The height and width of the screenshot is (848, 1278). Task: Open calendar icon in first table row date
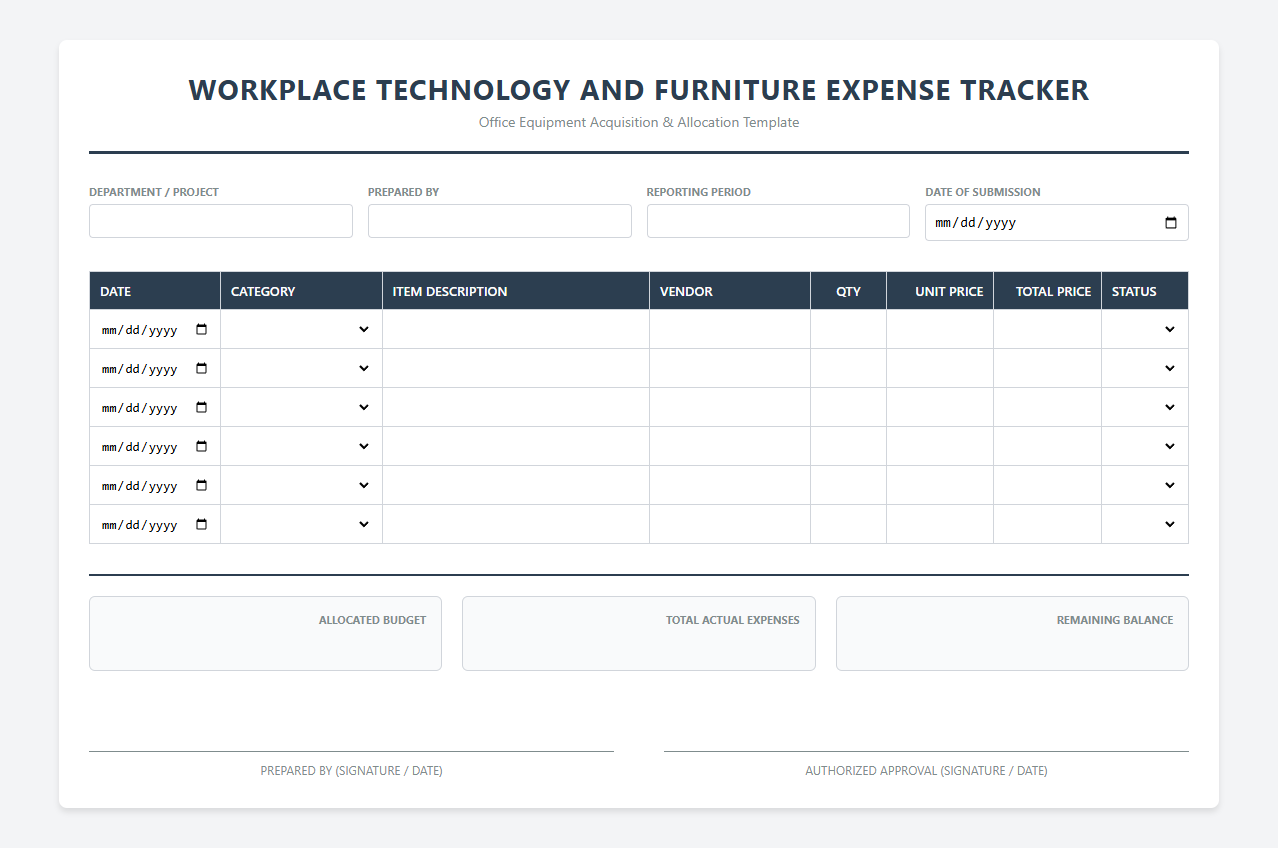point(201,329)
